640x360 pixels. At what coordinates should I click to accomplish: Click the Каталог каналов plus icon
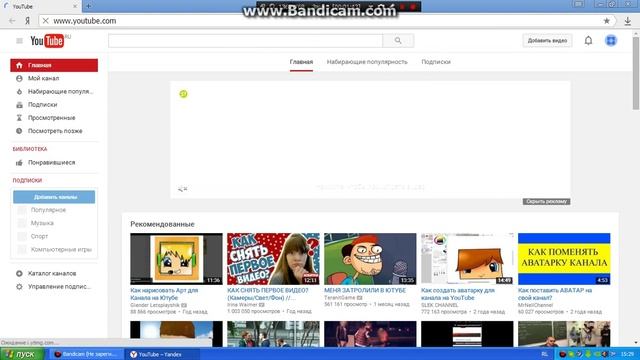[x=19, y=273]
